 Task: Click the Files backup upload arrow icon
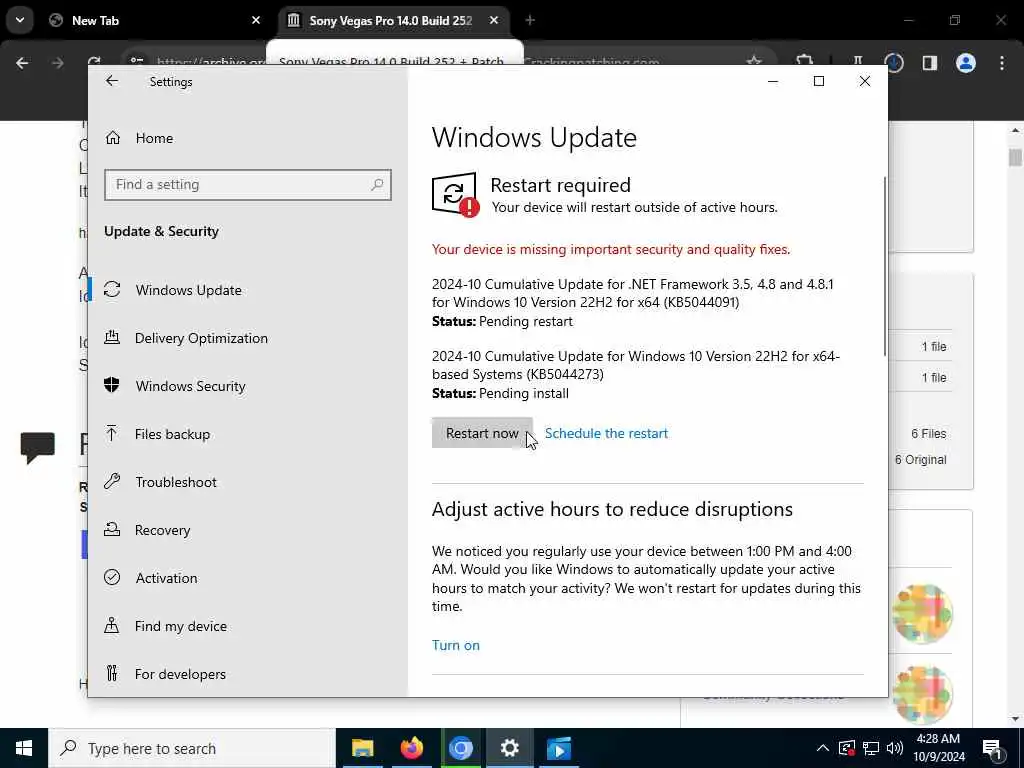pyautogui.click(x=112, y=433)
